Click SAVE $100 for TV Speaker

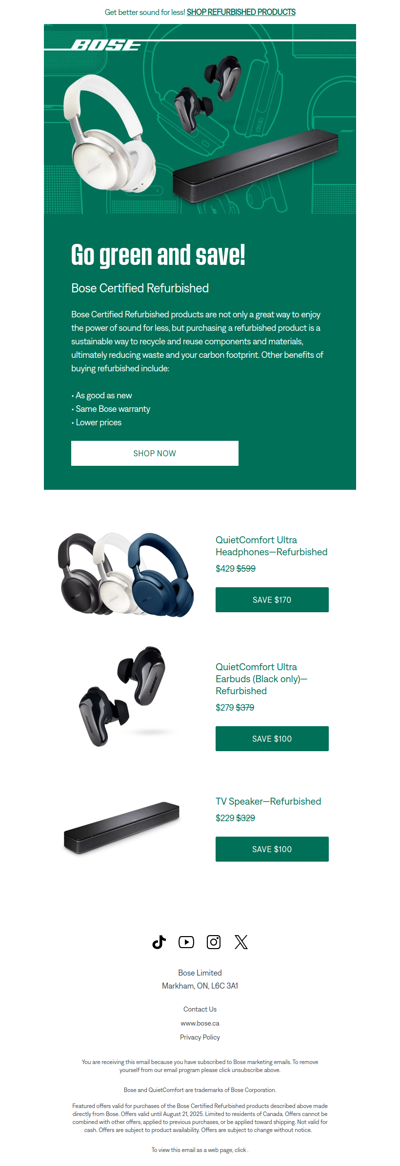[x=272, y=848]
